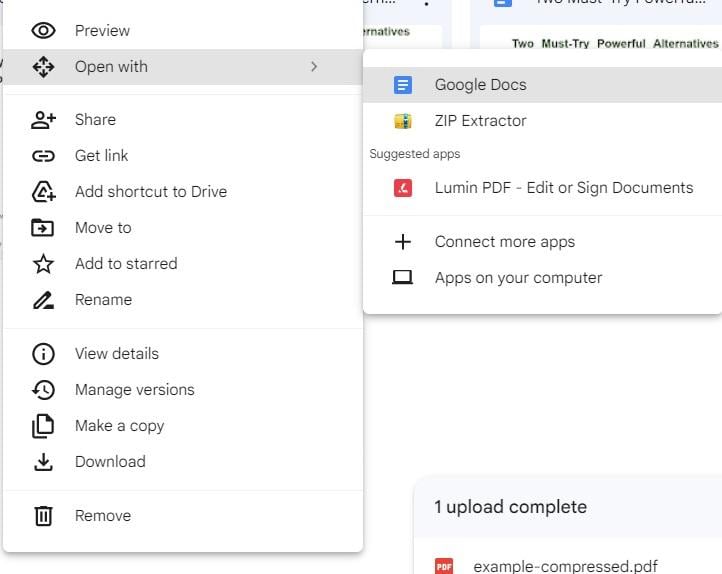Viewport: 722px width, 574px height.
Task: Click the Share person-plus icon
Action: [43, 120]
